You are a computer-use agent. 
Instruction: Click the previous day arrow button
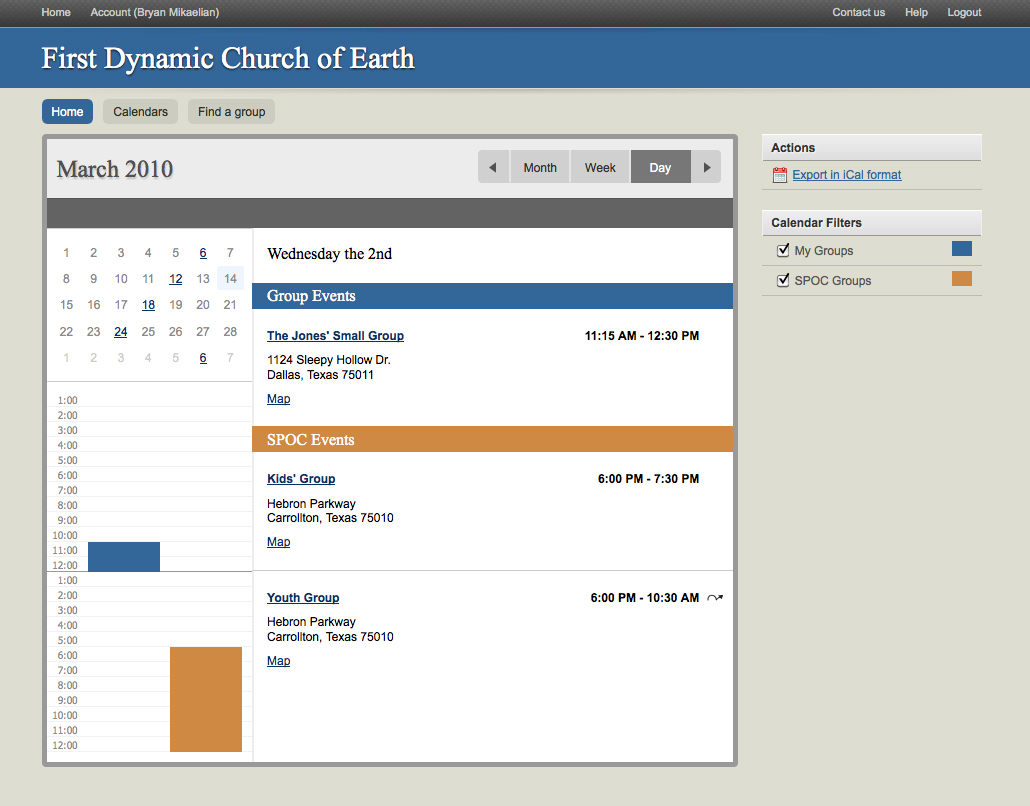[493, 167]
